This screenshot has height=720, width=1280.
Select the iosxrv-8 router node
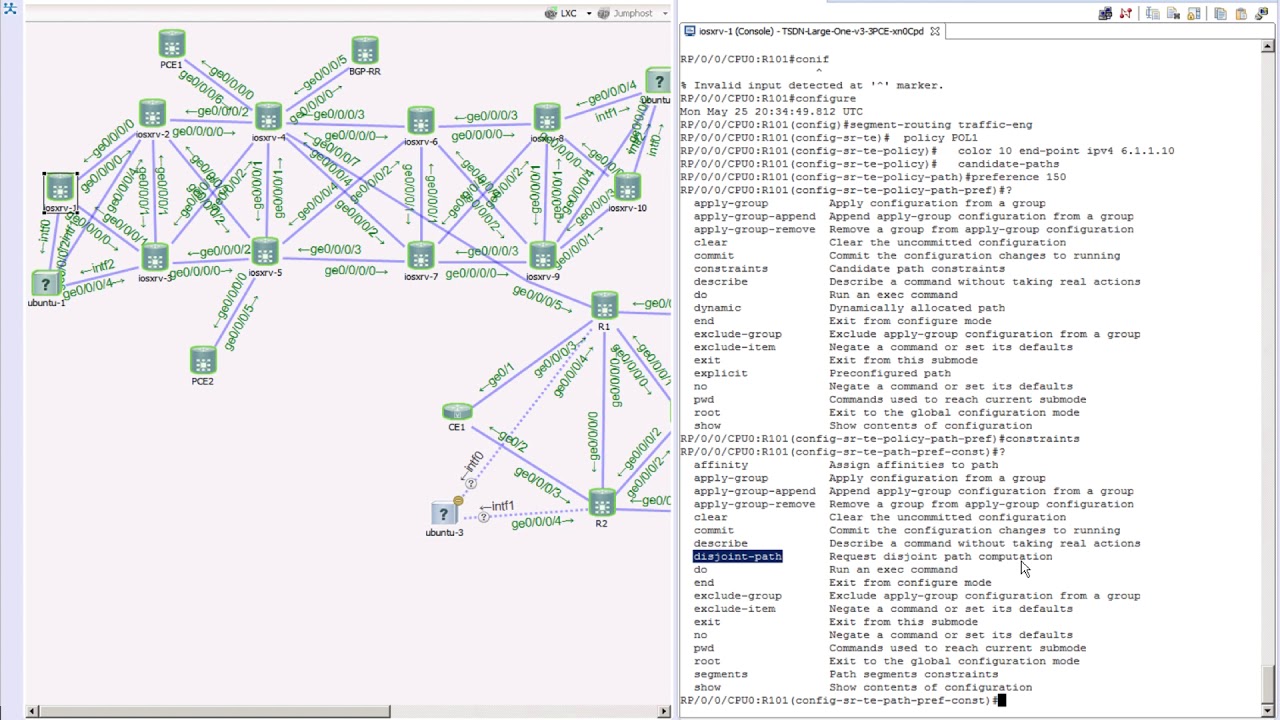pyautogui.click(x=546, y=118)
